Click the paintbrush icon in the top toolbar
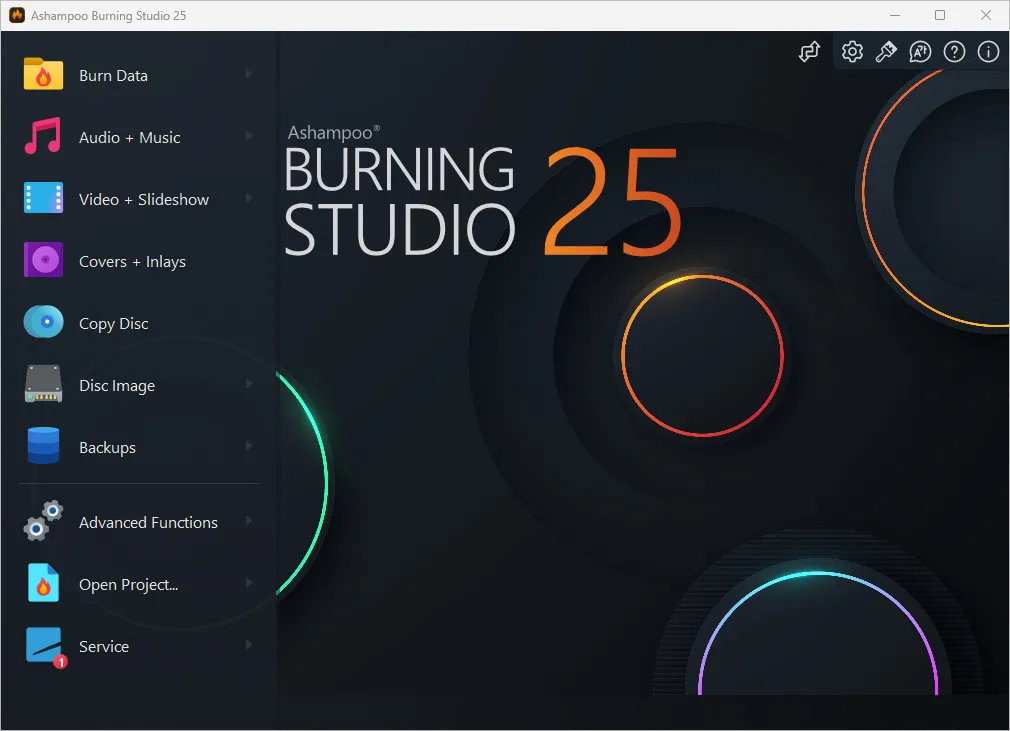This screenshot has height=731, width=1010. click(x=886, y=52)
